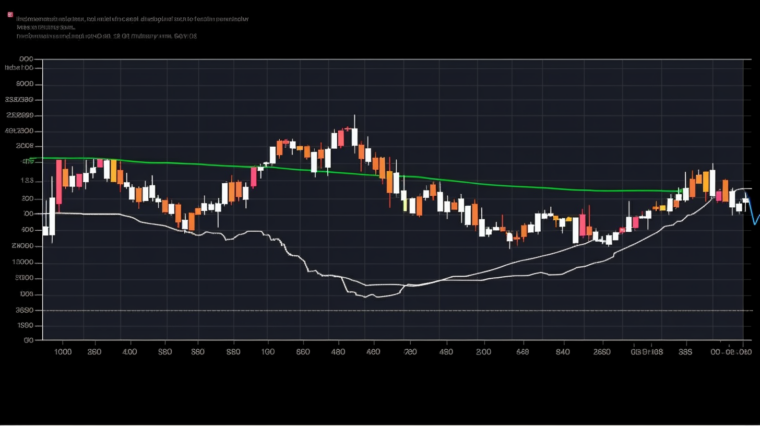Click the yellow candle at the right-side peak
The image size is (760, 426).
click(707, 181)
